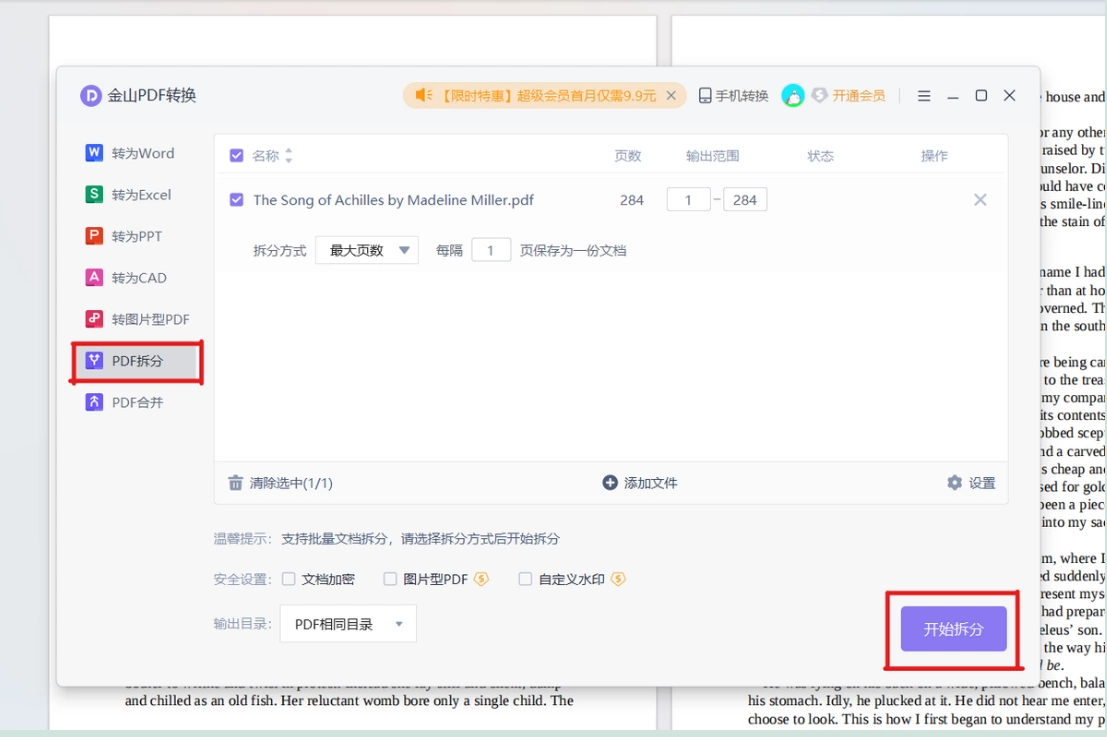Open the 手机转换 phone conversion feature
The height and width of the screenshot is (737, 1107).
734,95
